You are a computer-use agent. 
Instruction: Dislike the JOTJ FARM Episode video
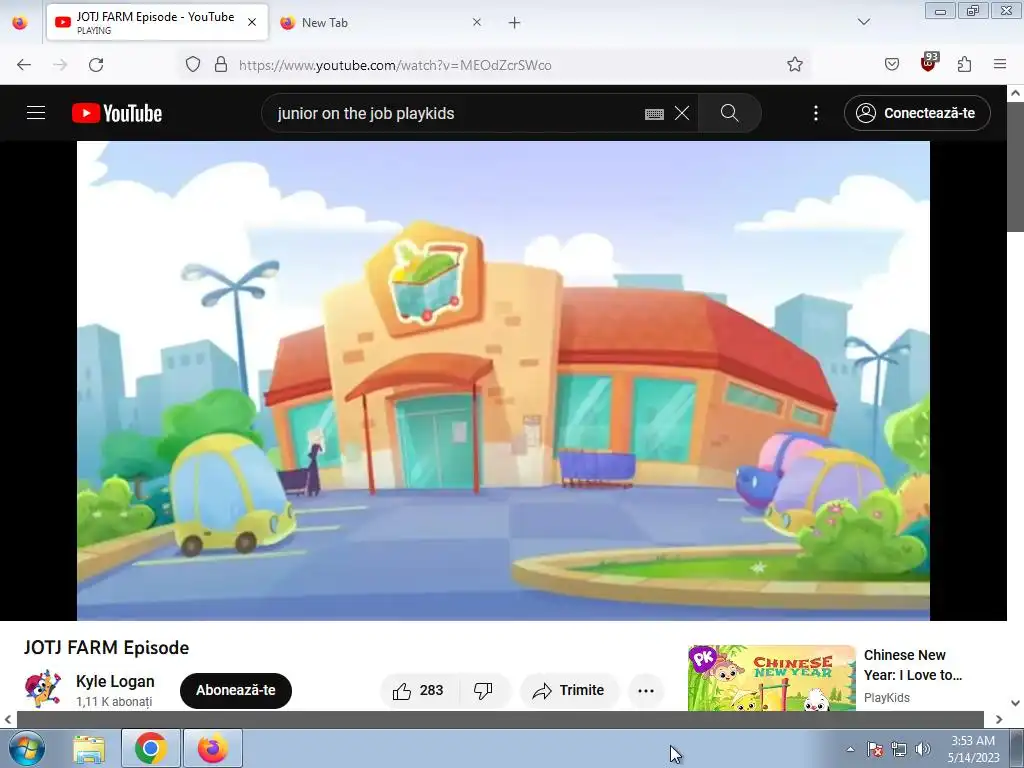[483, 690]
